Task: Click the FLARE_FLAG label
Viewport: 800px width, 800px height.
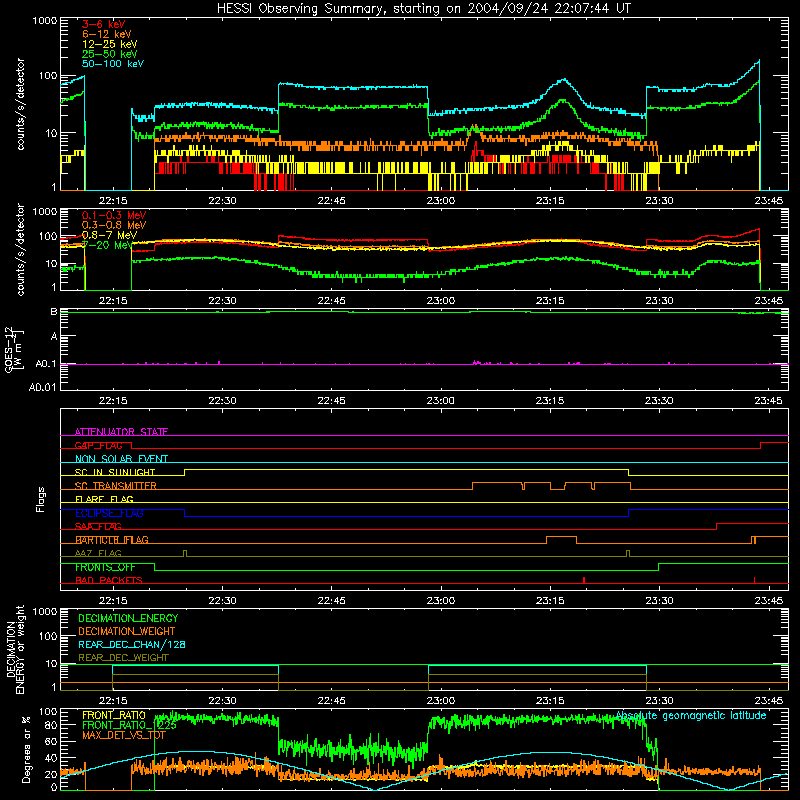Action: (x=104, y=499)
